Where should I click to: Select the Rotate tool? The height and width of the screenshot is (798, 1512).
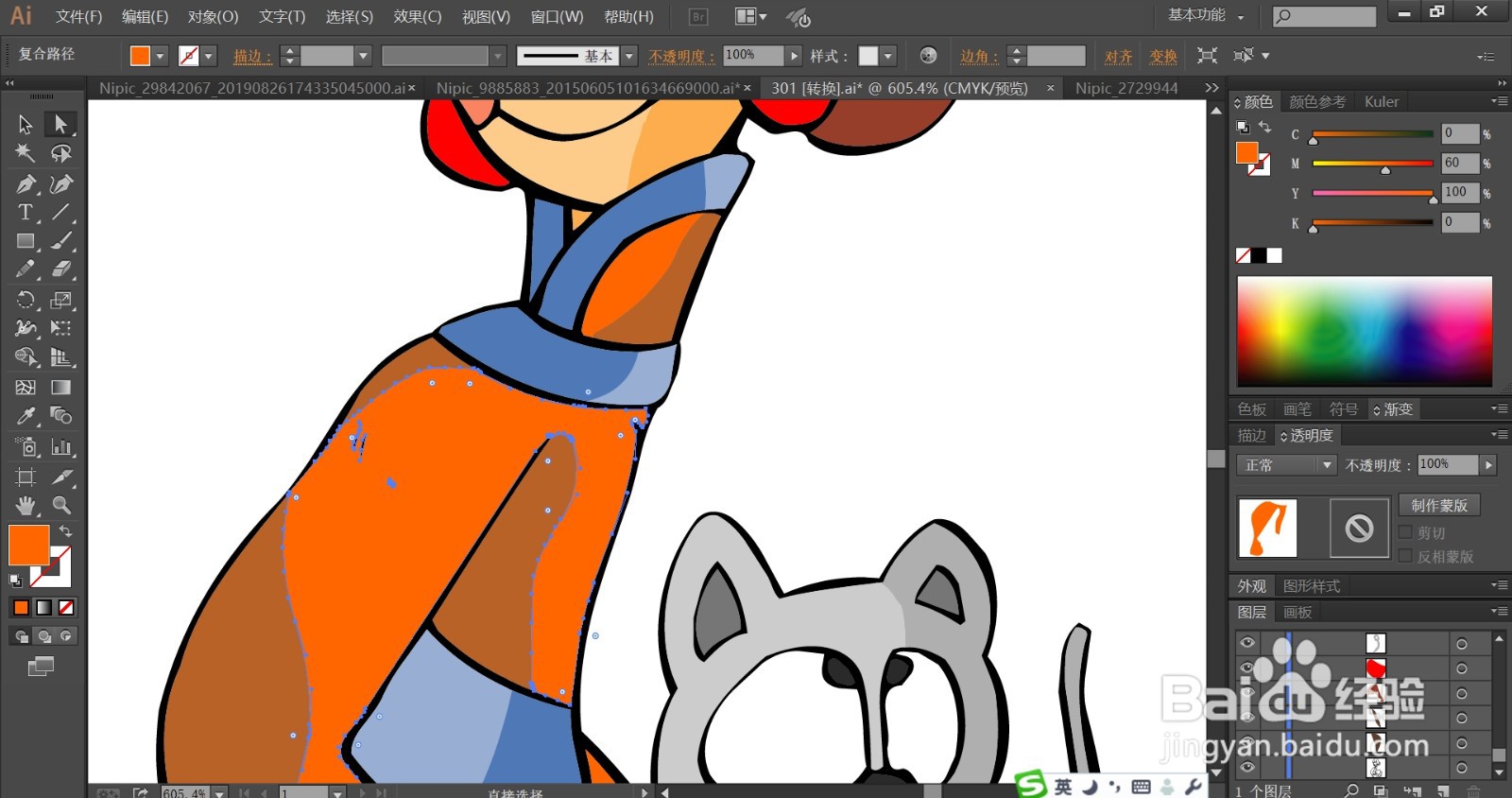coord(26,300)
